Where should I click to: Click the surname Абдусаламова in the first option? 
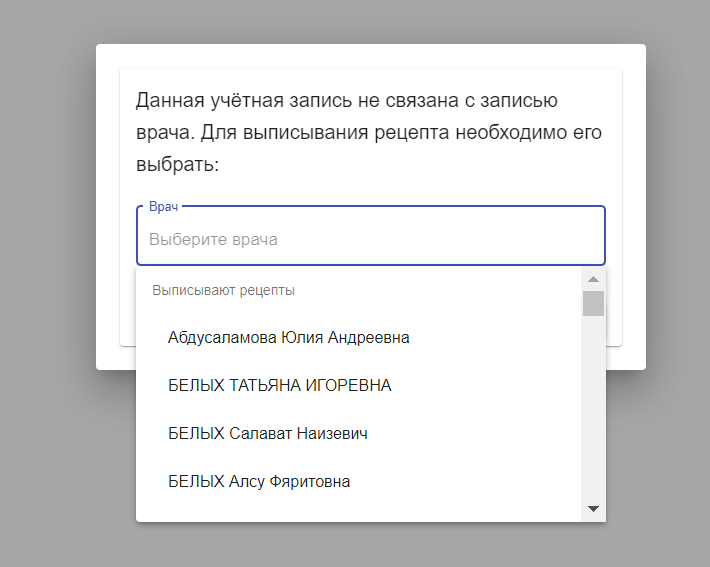222,338
